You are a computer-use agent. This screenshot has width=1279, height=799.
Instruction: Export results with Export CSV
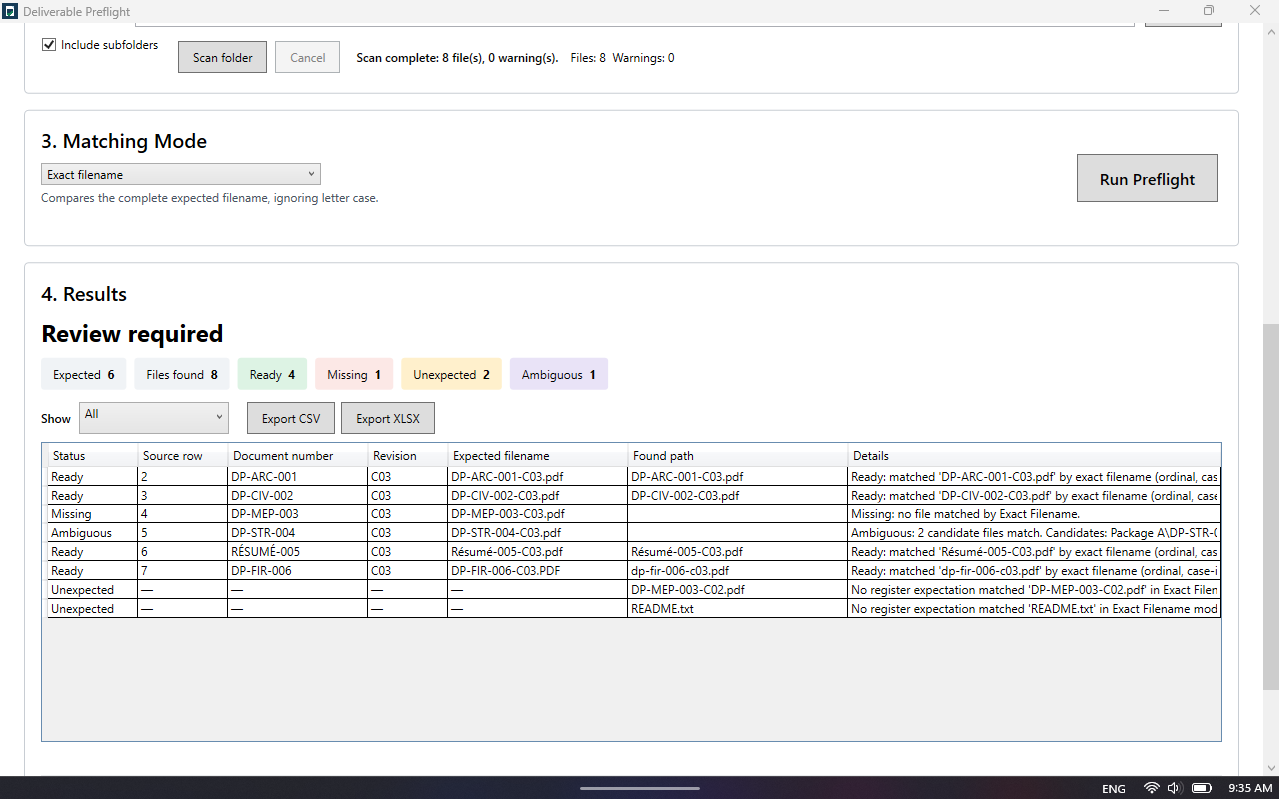tap(291, 418)
